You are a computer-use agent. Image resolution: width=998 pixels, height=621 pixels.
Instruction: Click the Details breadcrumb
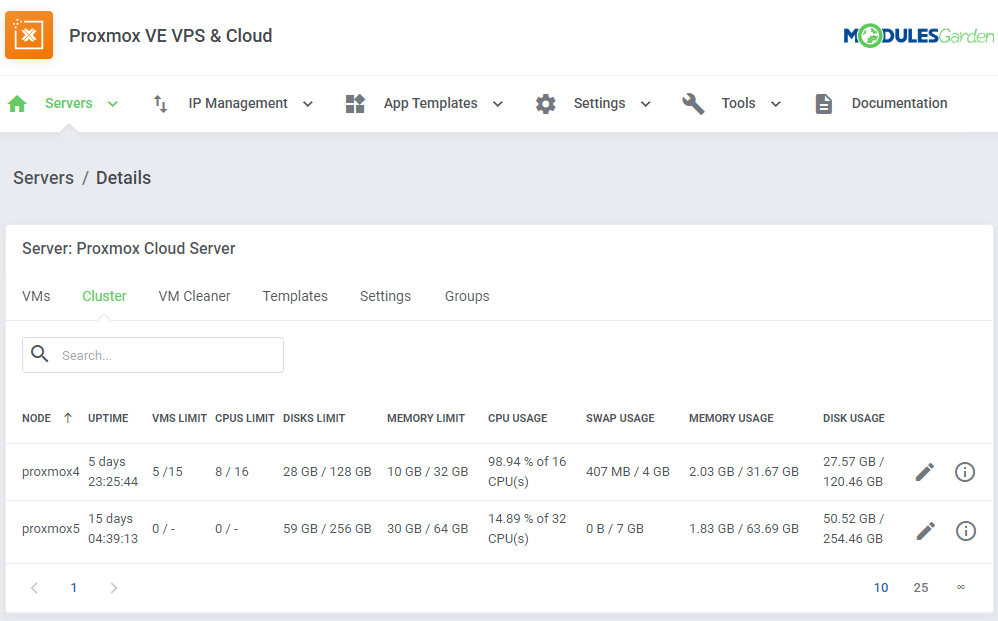pos(123,178)
